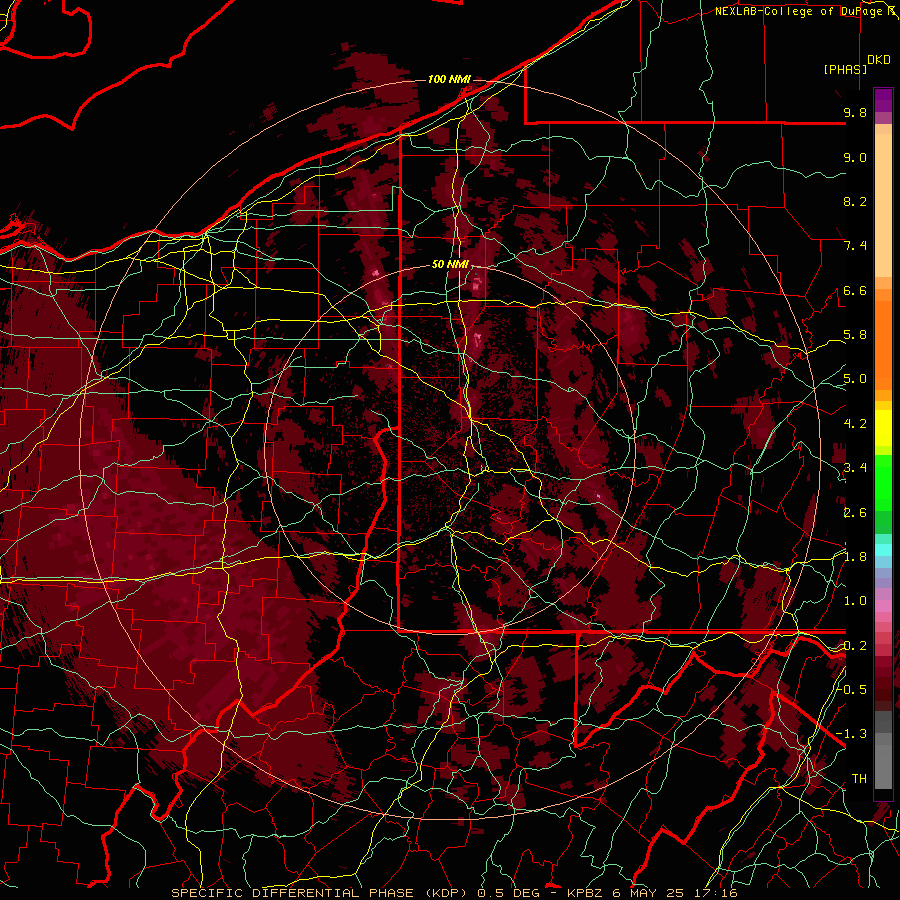This screenshot has height=900, width=900.
Task: Click the 8.2 scale value label
Action: (855, 201)
